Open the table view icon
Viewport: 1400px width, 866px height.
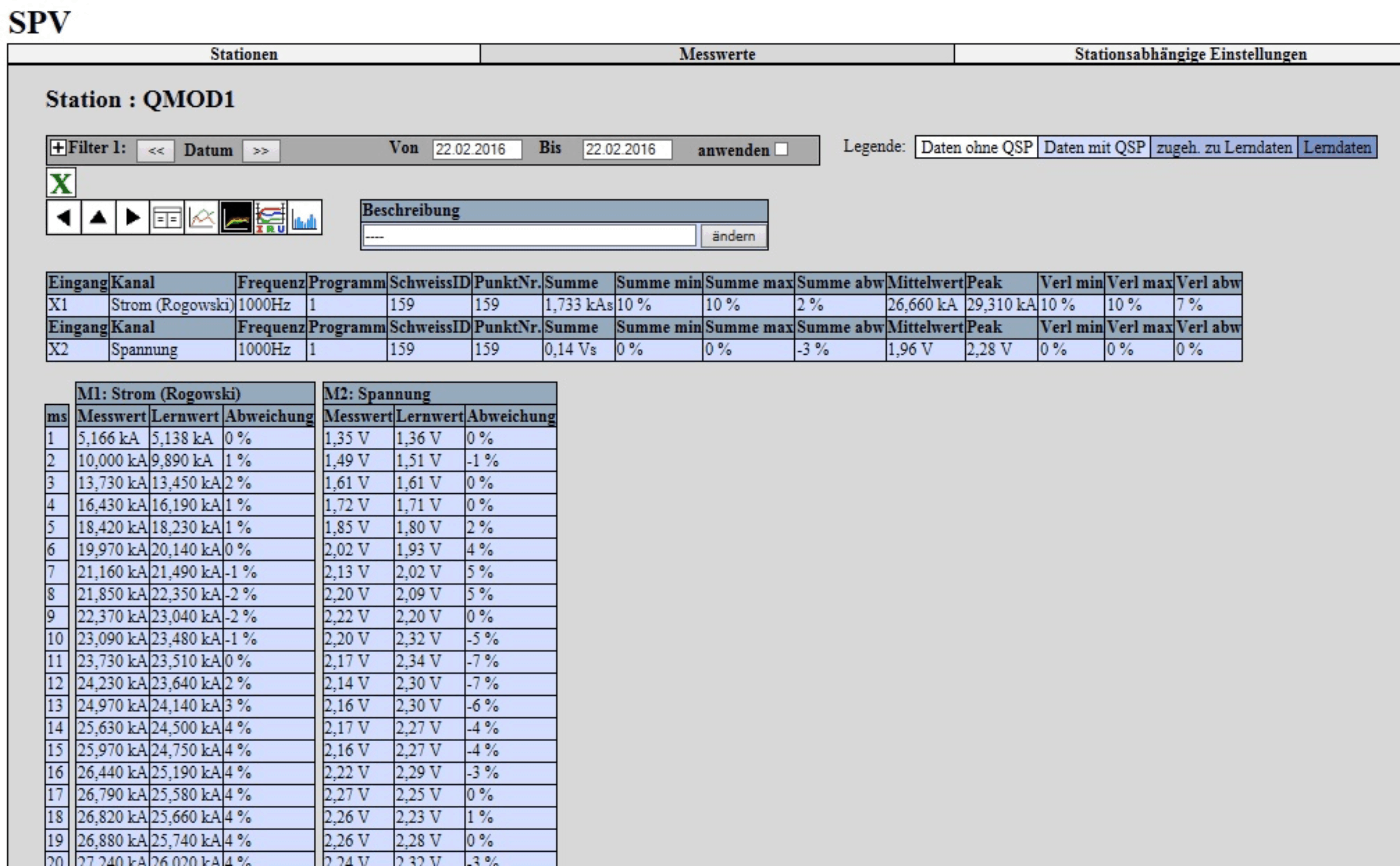pos(167,217)
